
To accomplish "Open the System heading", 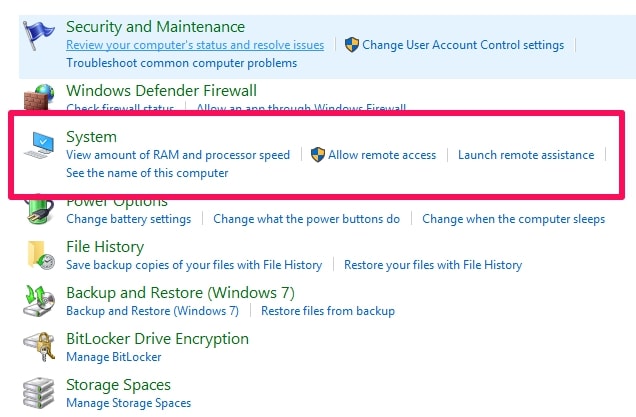I will click(x=91, y=137).
